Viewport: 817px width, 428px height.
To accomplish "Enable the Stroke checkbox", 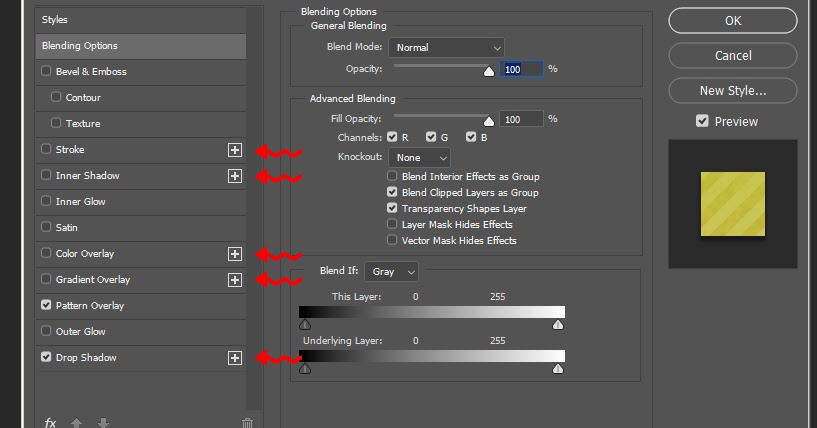I will click(46, 149).
